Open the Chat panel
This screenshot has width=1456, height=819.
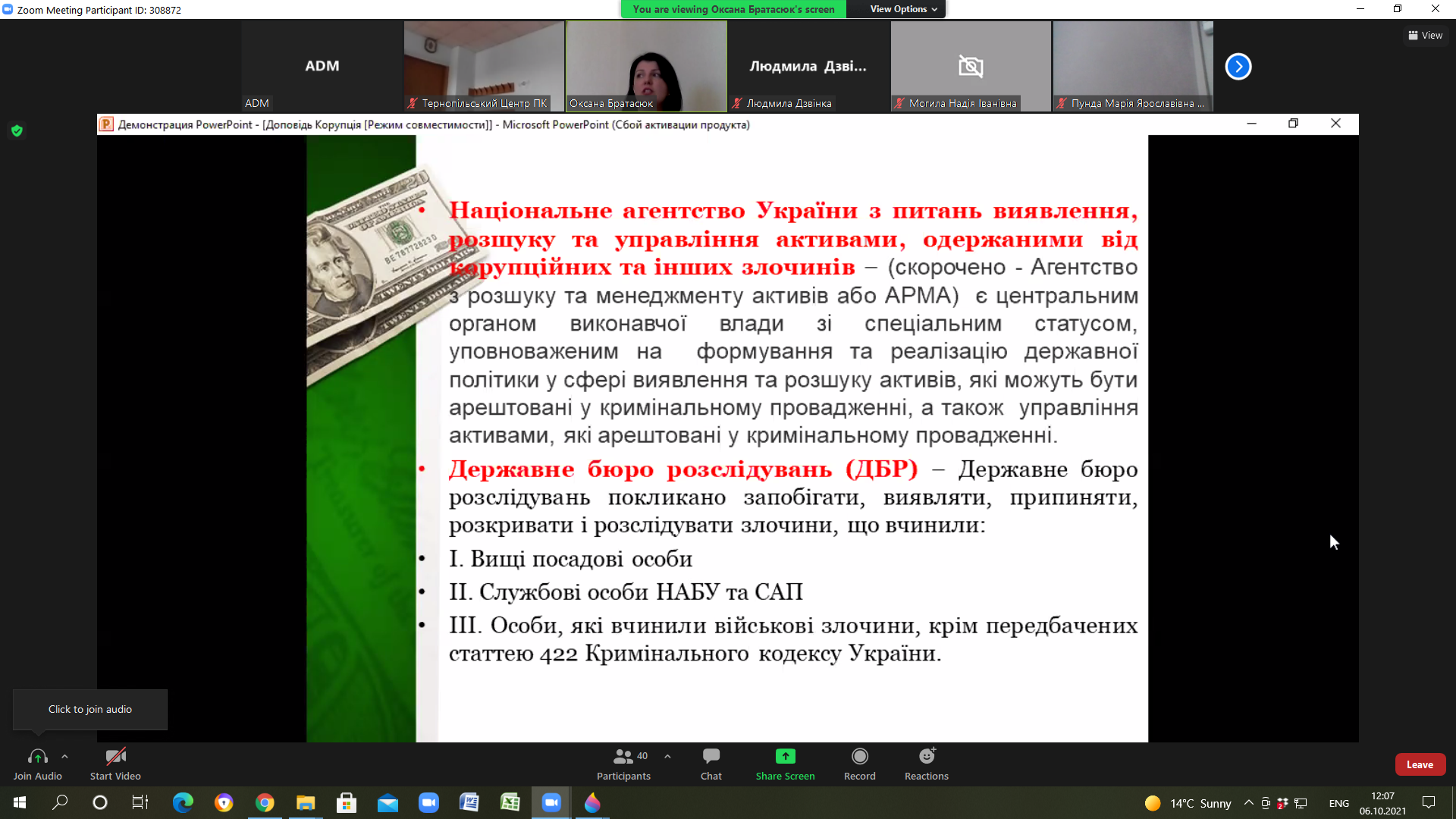711,764
